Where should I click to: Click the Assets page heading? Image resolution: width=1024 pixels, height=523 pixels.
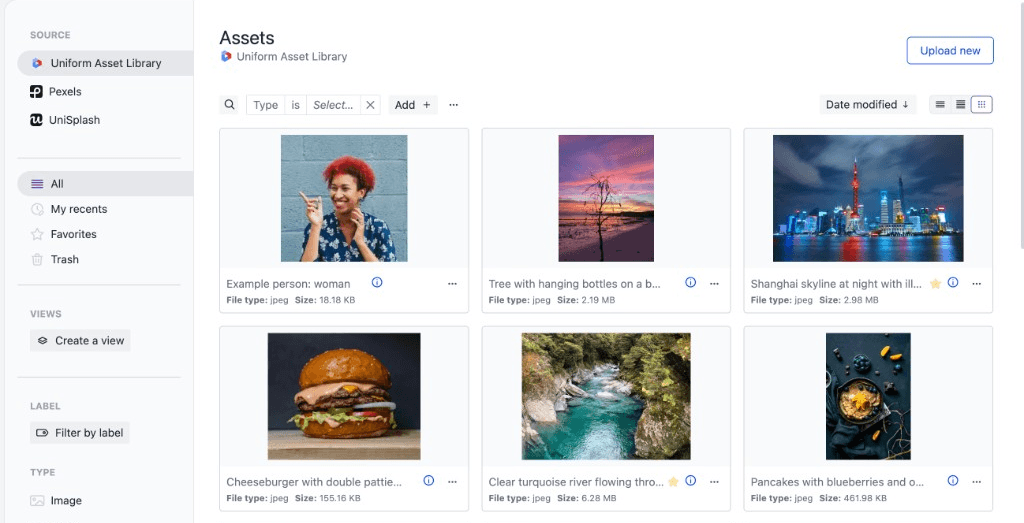click(247, 38)
